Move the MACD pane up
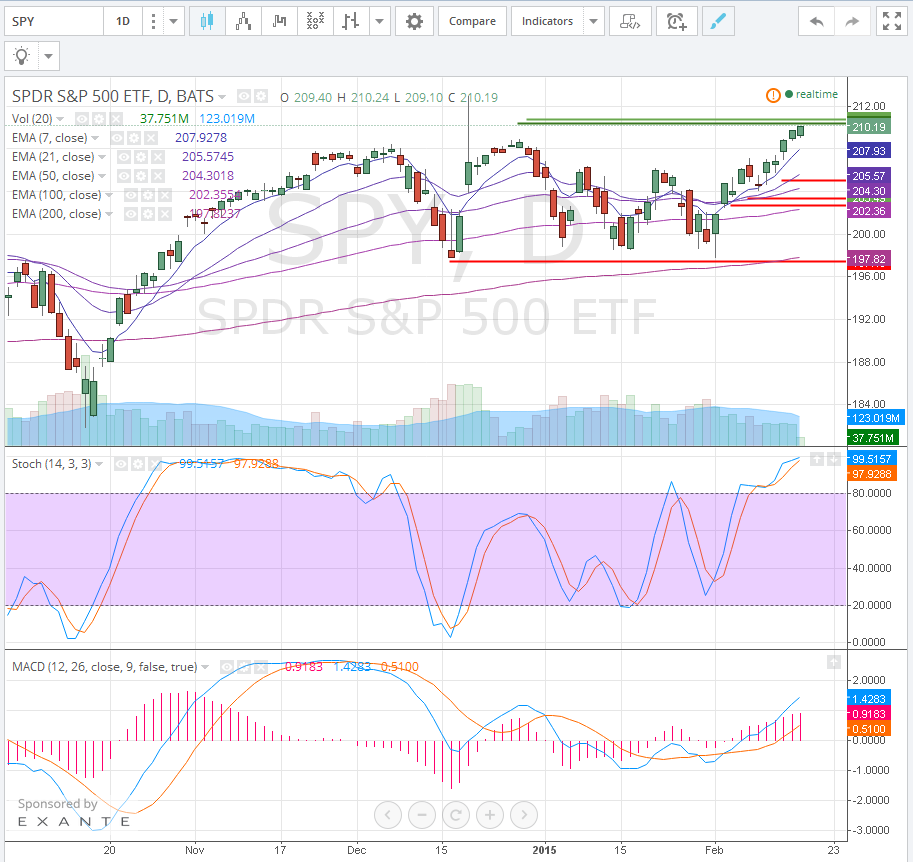Screen dimensions: 913x862 834,662
